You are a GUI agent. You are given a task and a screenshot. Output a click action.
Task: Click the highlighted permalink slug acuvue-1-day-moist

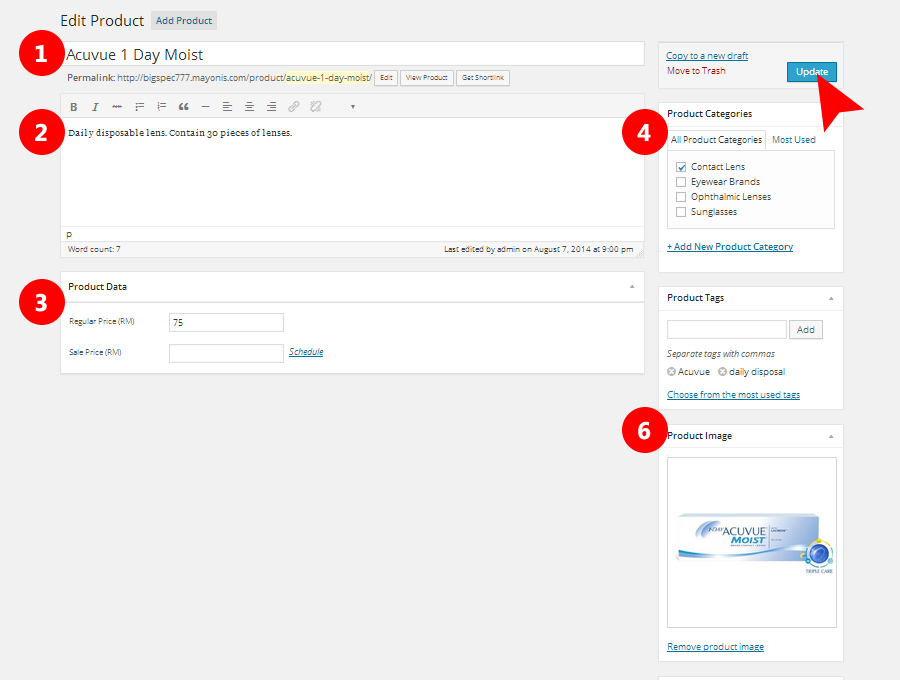pyautogui.click(x=328, y=77)
